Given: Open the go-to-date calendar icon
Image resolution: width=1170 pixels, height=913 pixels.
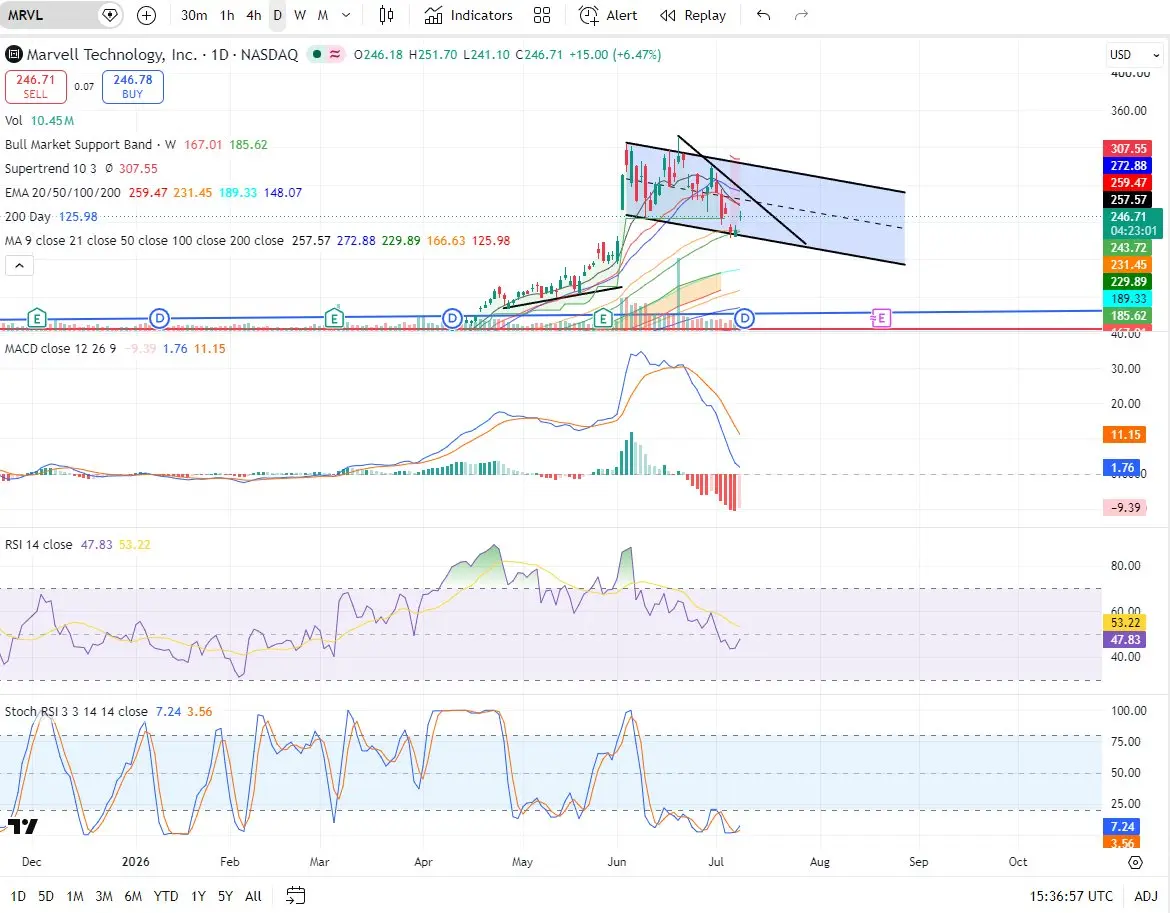Looking at the screenshot, I should (x=295, y=895).
